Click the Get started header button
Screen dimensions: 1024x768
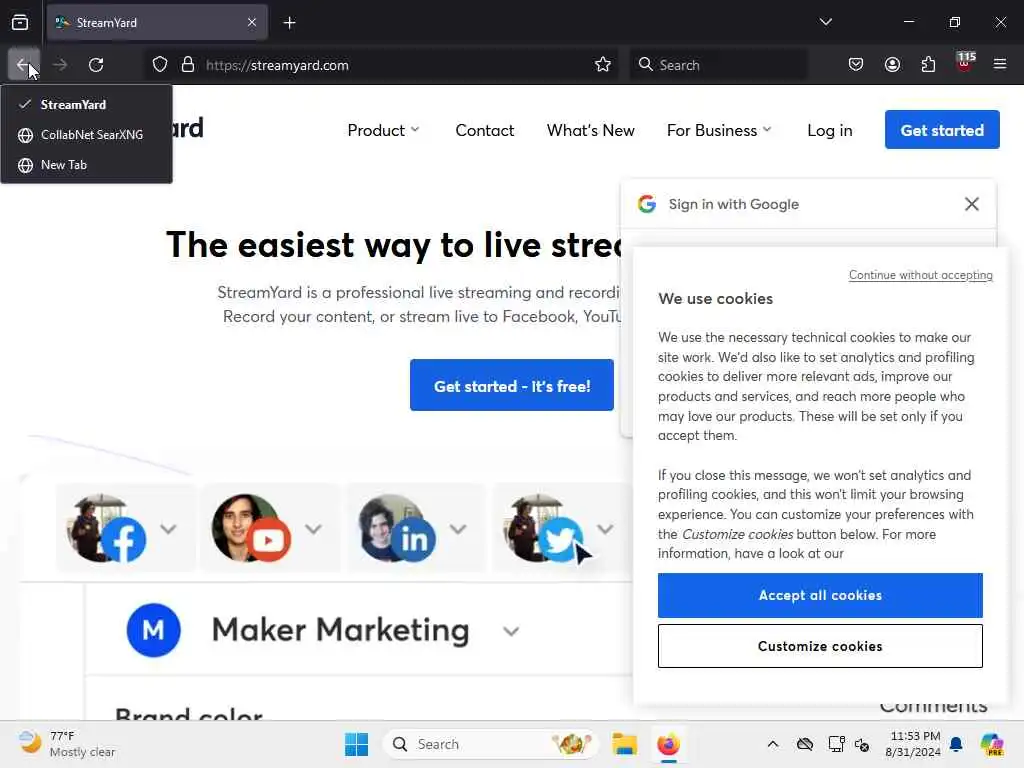(x=942, y=130)
